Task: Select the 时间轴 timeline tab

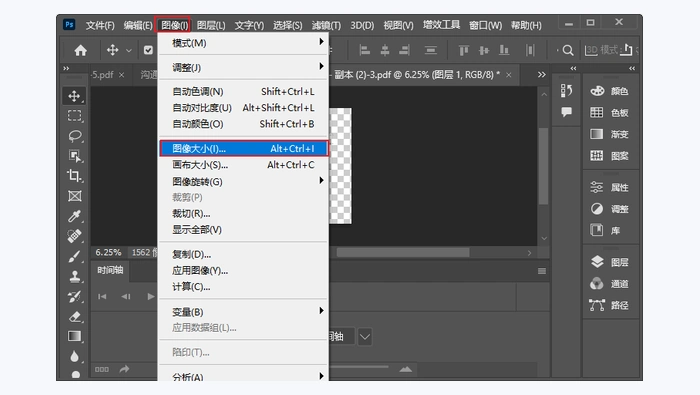Action: pyautogui.click(x=110, y=270)
